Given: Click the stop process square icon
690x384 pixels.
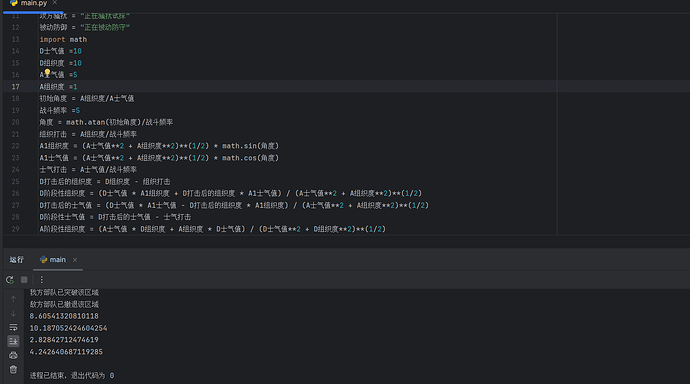Looking at the screenshot, I should [x=24, y=280].
